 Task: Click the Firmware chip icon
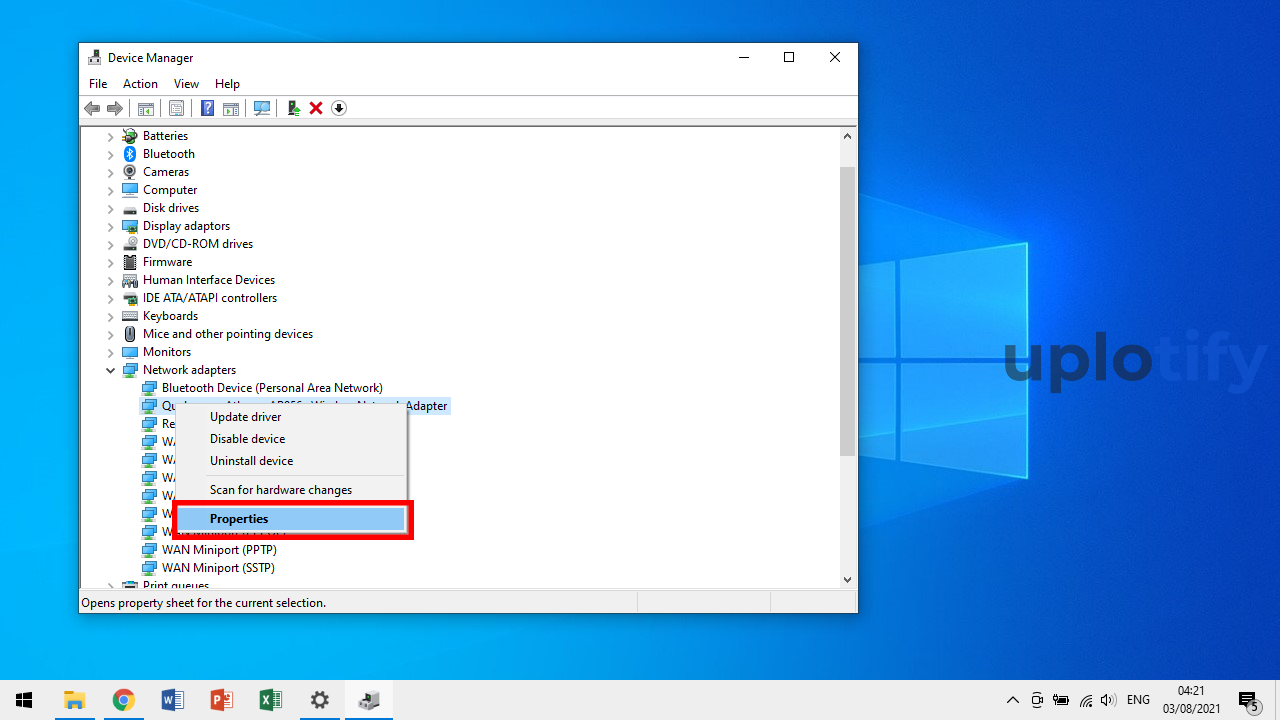130,262
